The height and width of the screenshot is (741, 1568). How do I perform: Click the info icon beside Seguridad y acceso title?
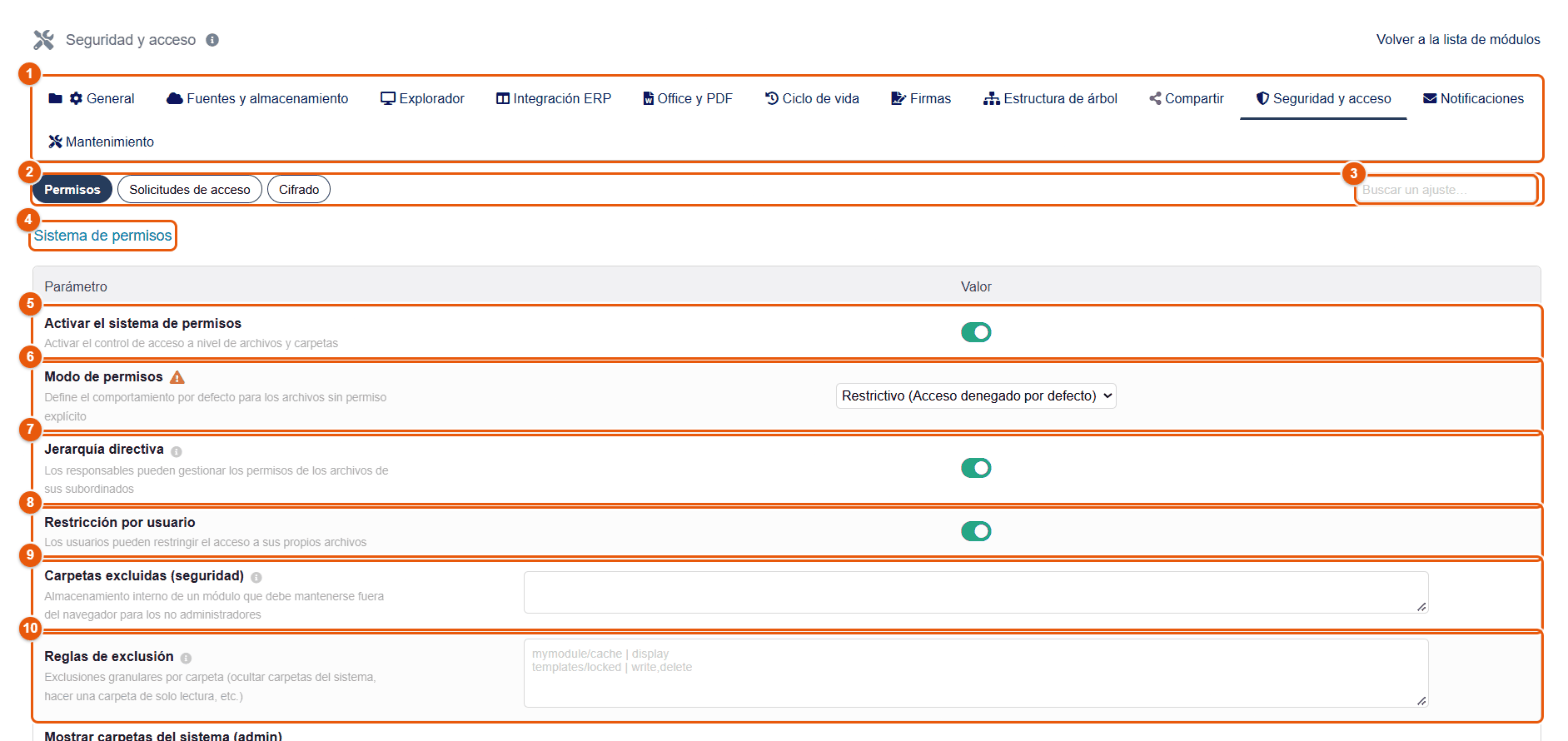(x=212, y=40)
